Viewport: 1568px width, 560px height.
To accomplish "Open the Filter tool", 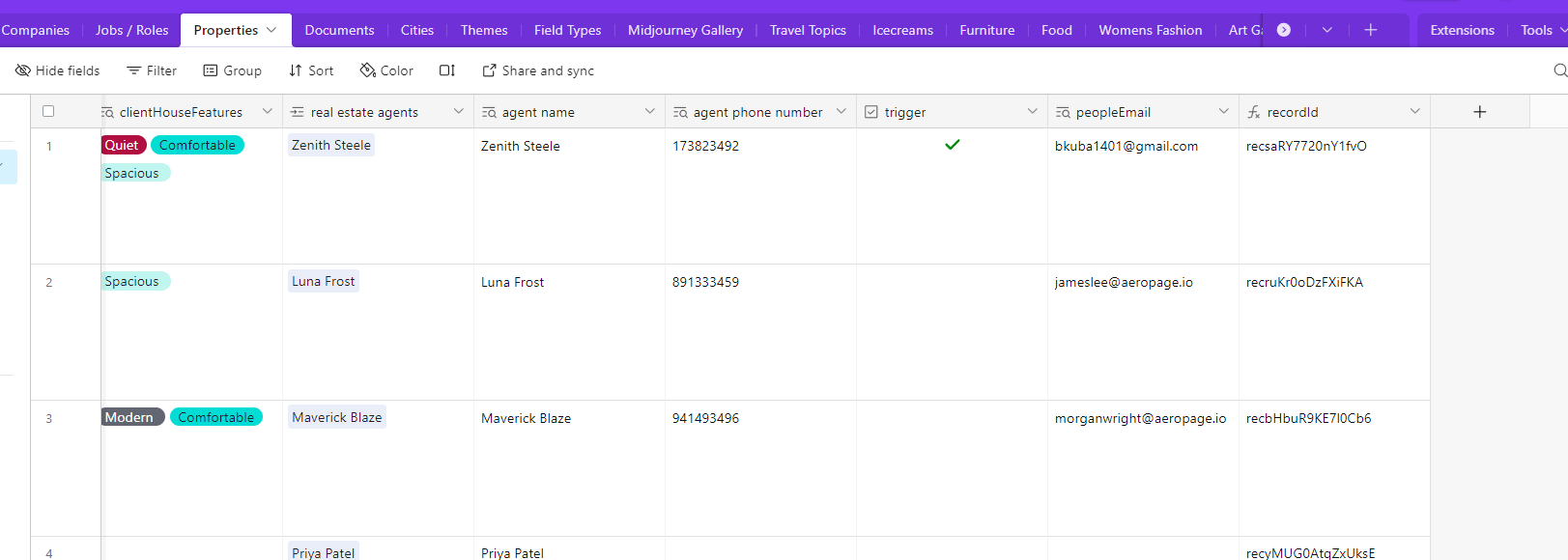I will click(x=152, y=70).
